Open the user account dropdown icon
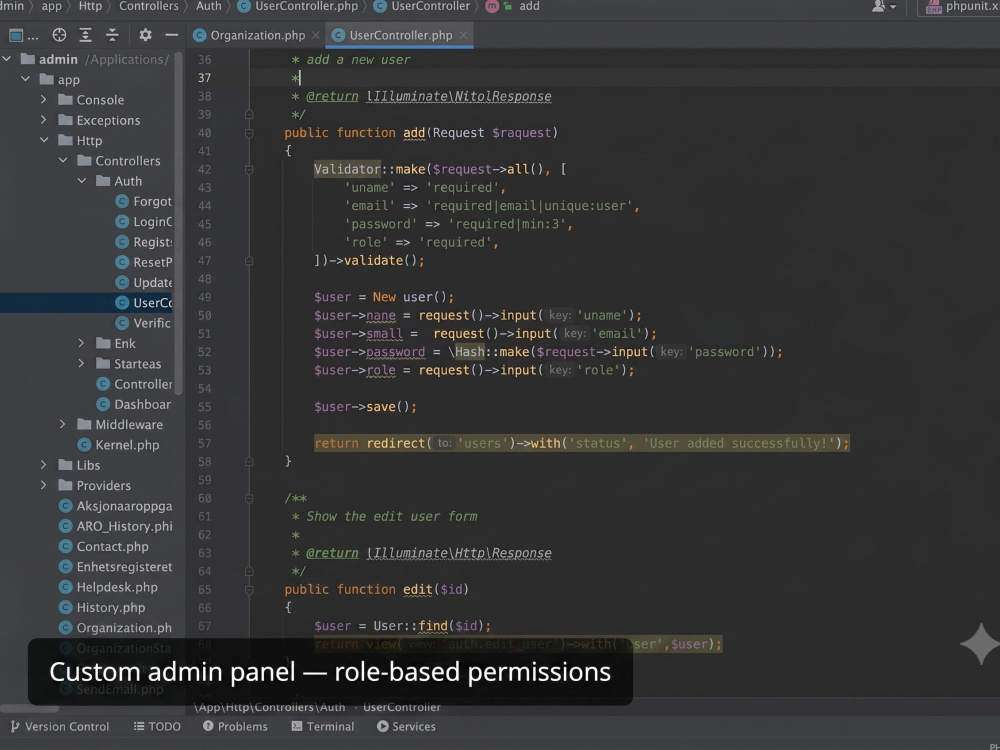 click(884, 6)
